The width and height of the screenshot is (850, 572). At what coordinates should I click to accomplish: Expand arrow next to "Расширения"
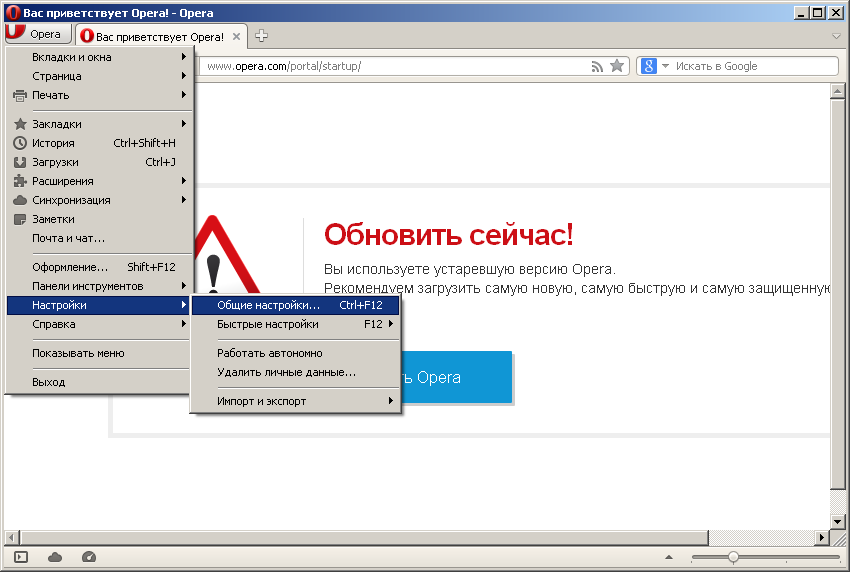coord(184,181)
